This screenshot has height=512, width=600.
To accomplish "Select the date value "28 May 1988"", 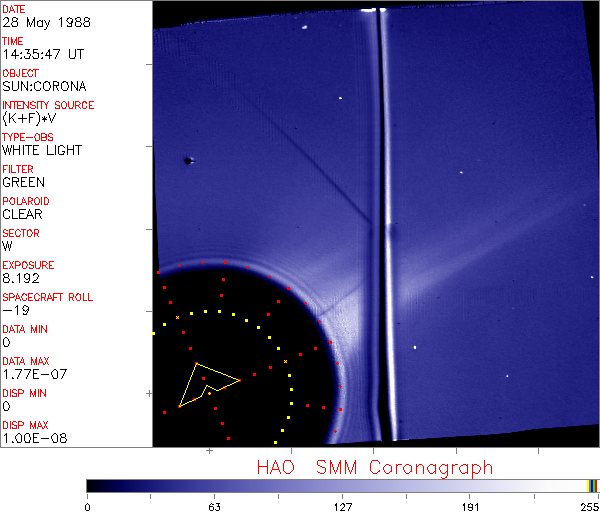I will (46, 22).
